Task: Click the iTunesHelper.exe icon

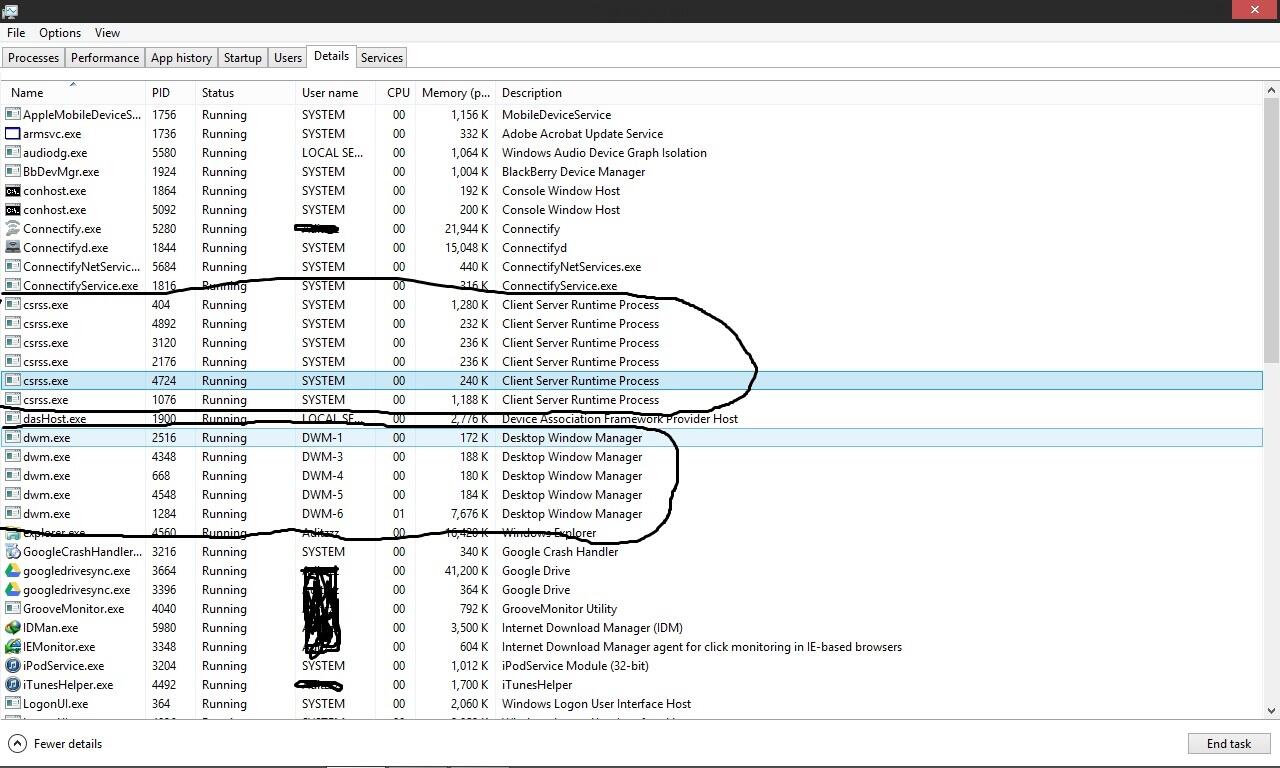Action: click(12, 685)
